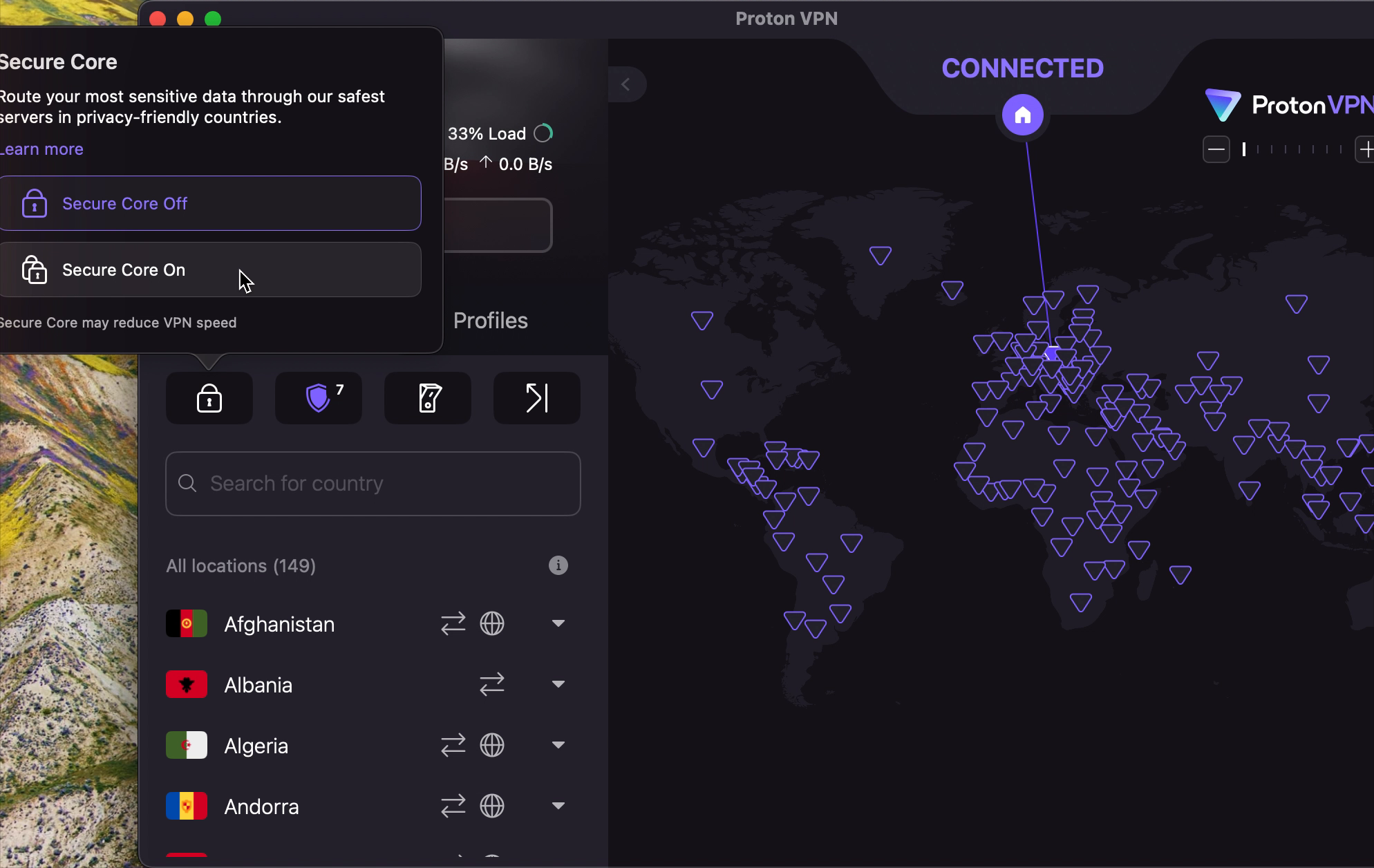Expand the Andorra server list

pyautogui.click(x=558, y=806)
